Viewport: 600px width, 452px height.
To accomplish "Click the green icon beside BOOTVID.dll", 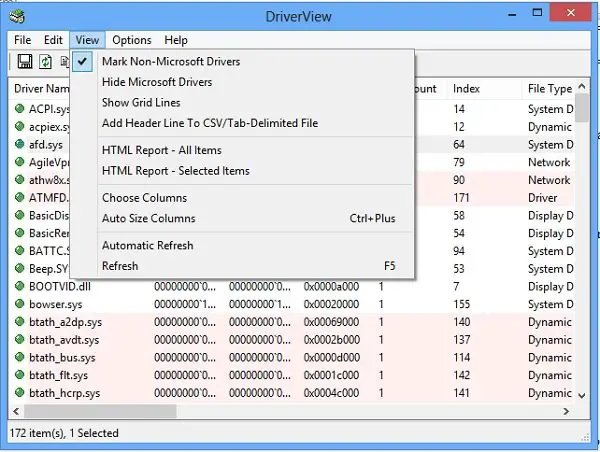I will click(x=20, y=286).
